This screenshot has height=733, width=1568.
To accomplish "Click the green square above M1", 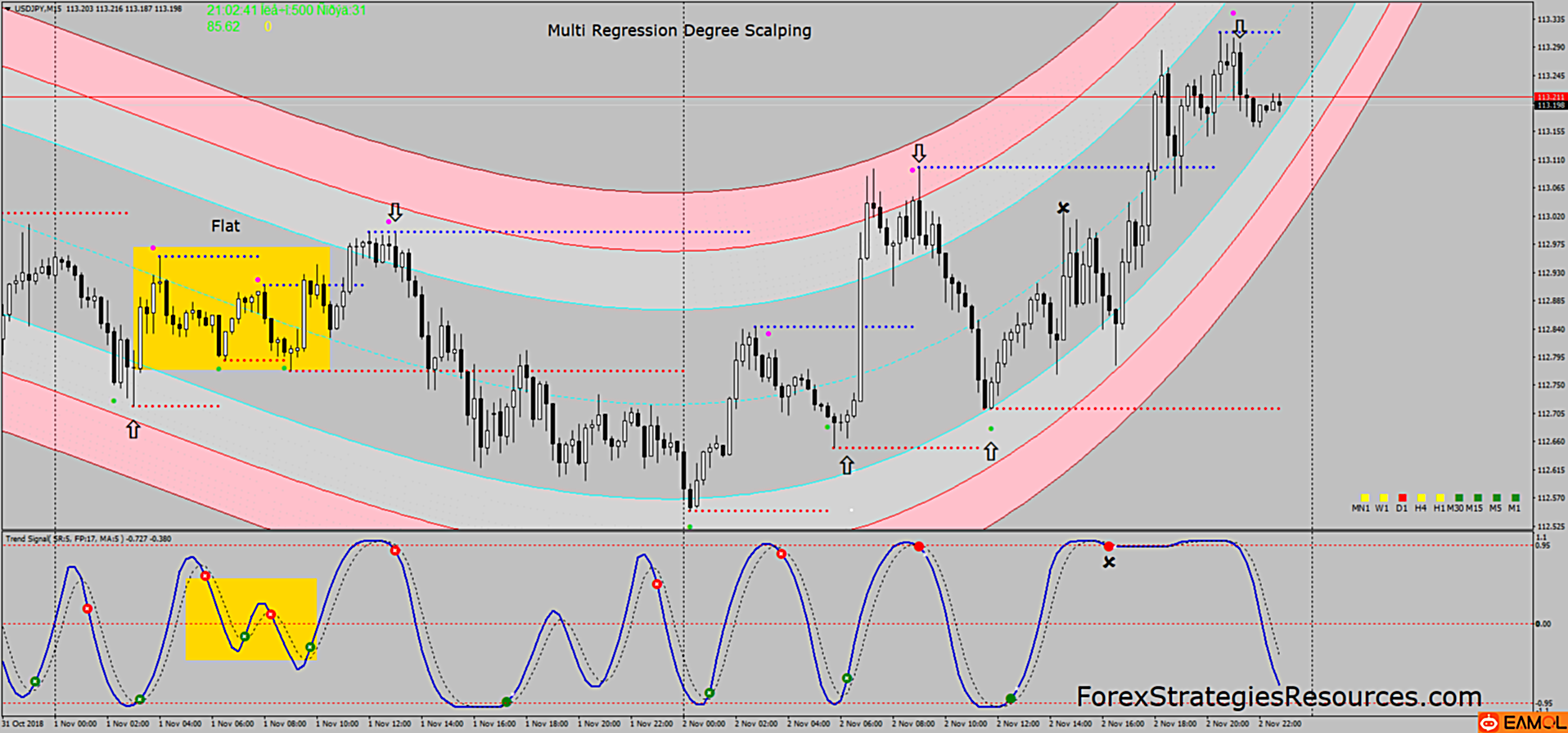I will click(1516, 497).
